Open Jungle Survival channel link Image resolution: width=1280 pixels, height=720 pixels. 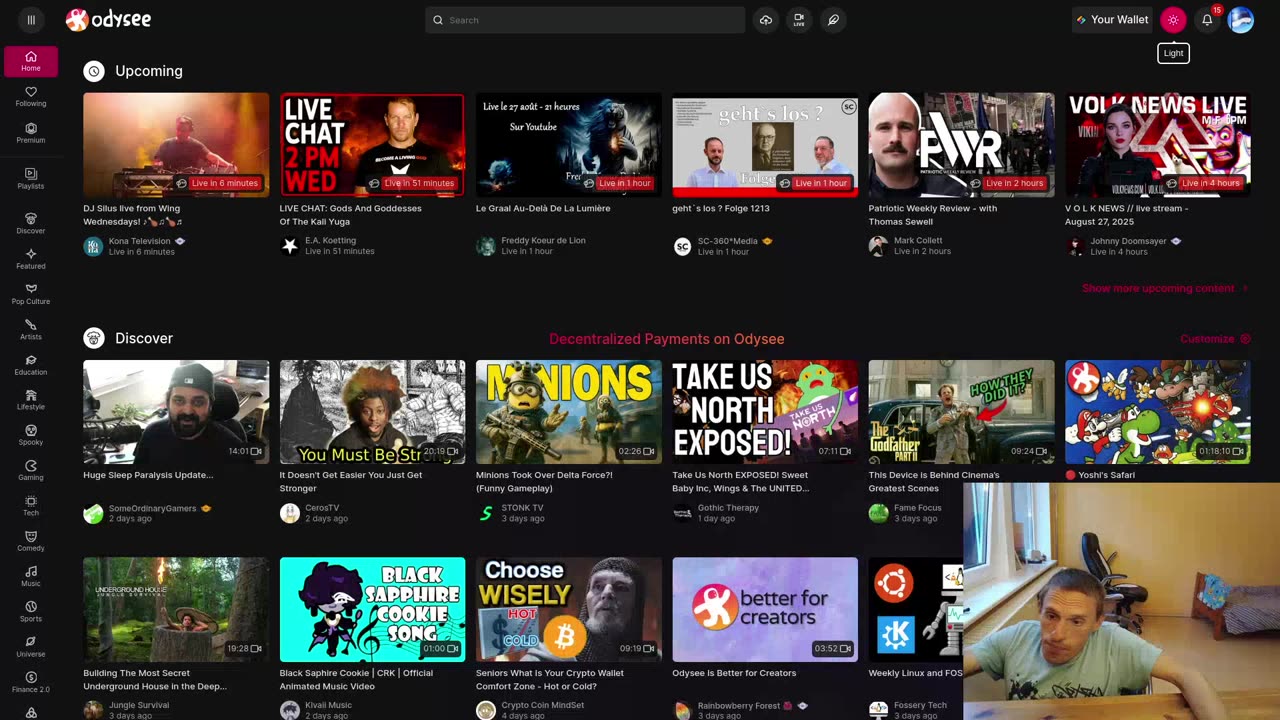pos(139,706)
